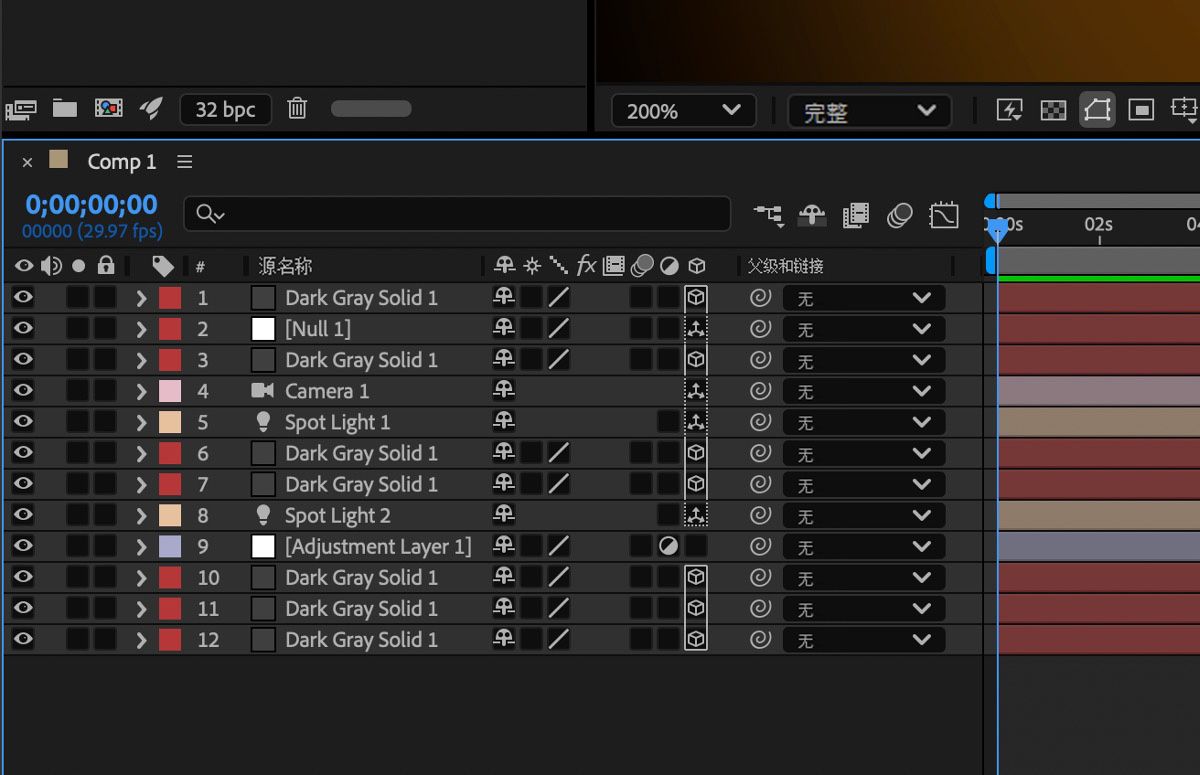
Task: Toggle the transparency grid icon
Action: click(x=1053, y=110)
